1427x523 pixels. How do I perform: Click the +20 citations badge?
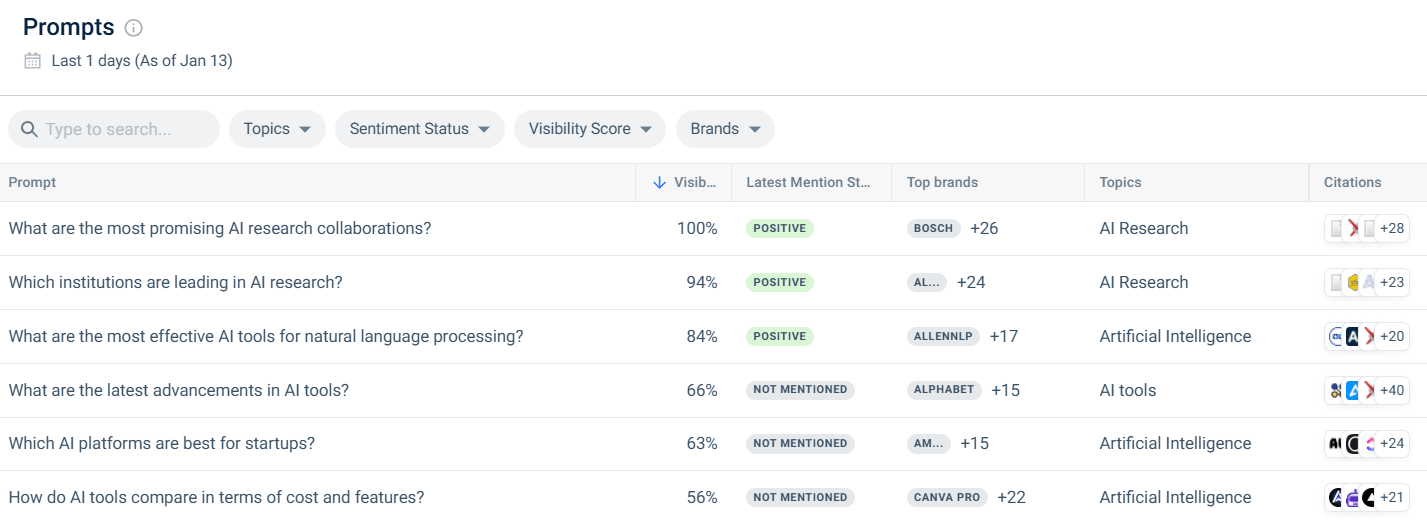(1392, 336)
